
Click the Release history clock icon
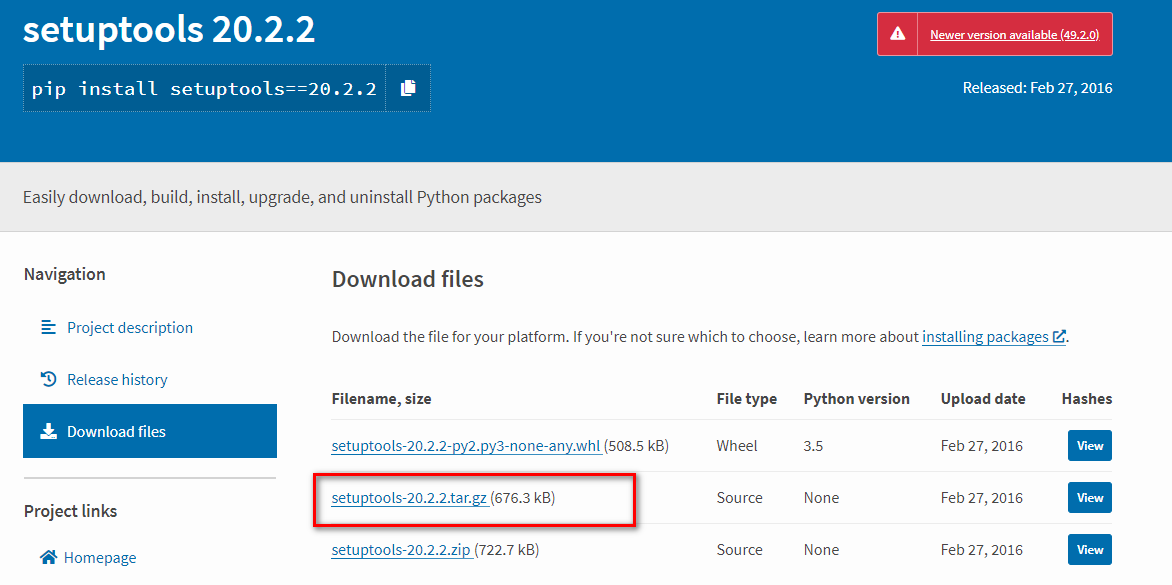pos(49,380)
